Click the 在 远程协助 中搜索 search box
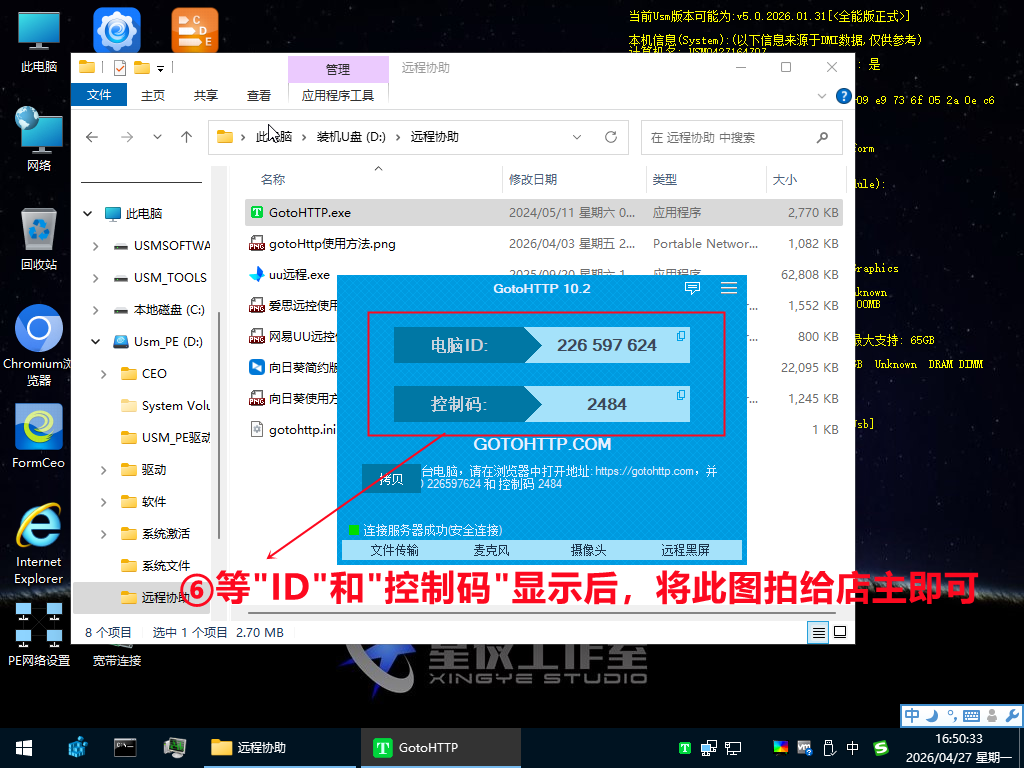 click(x=730, y=137)
